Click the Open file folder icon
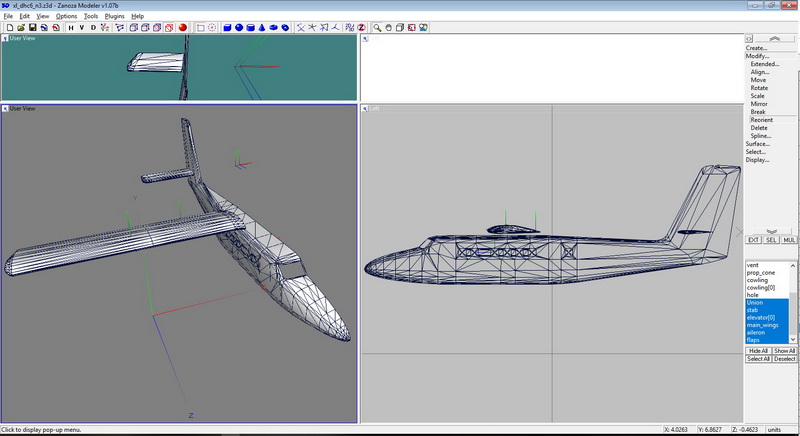The width and height of the screenshot is (800, 436). point(20,27)
